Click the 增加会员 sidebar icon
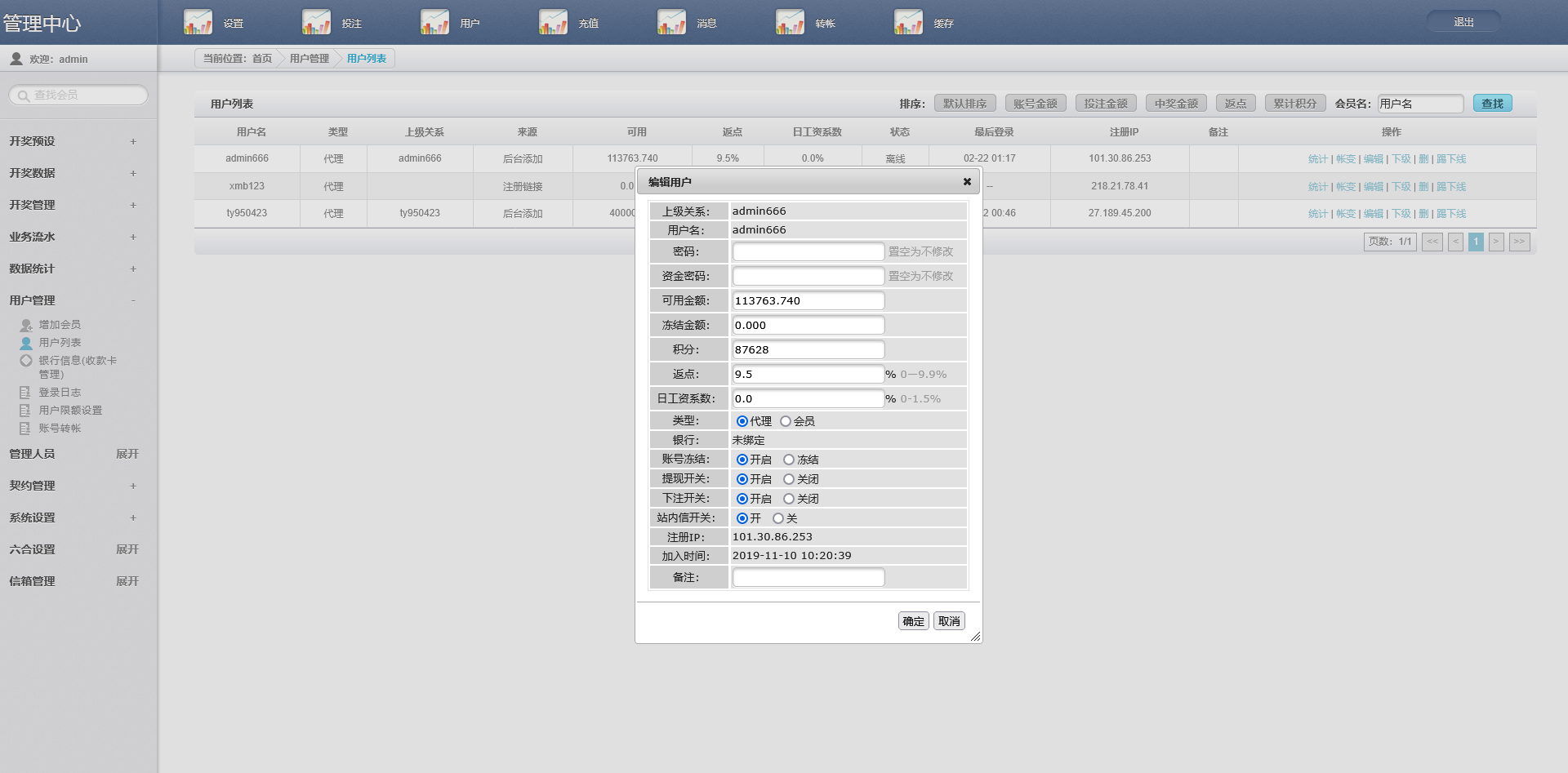Image resolution: width=1568 pixels, height=773 pixels. (x=26, y=325)
